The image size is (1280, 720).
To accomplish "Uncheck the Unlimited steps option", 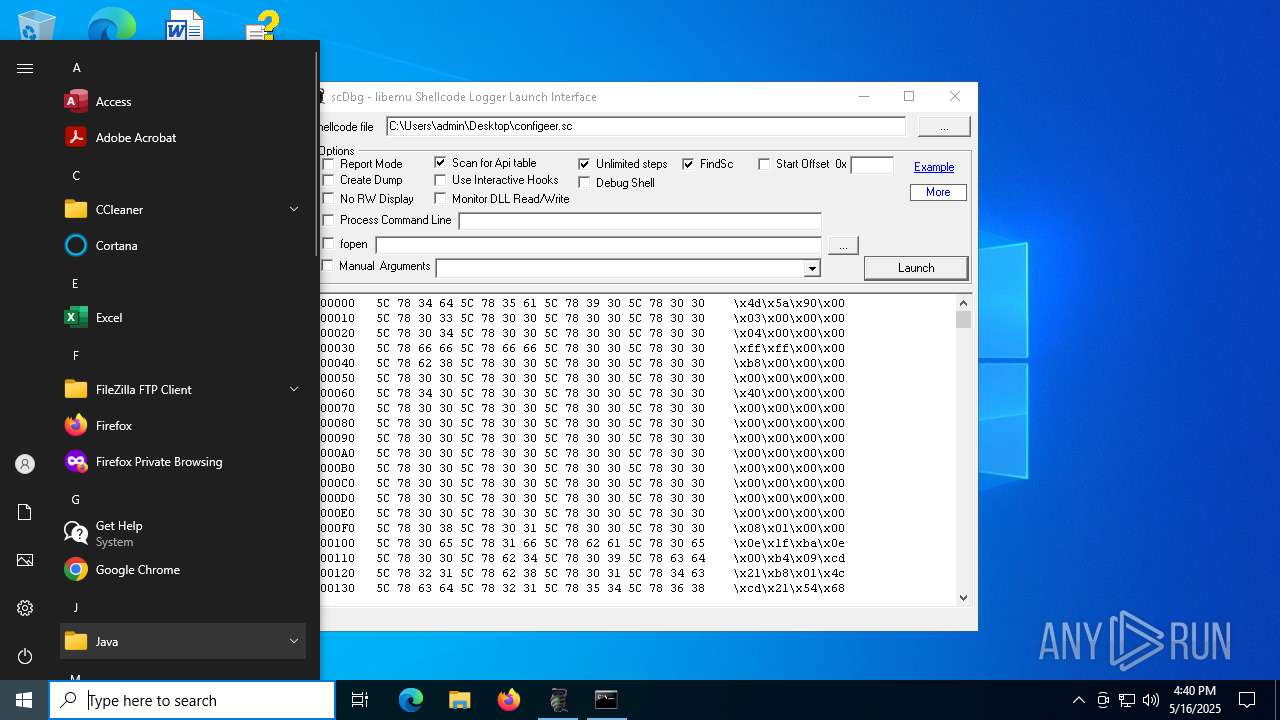I will tap(584, 164).
